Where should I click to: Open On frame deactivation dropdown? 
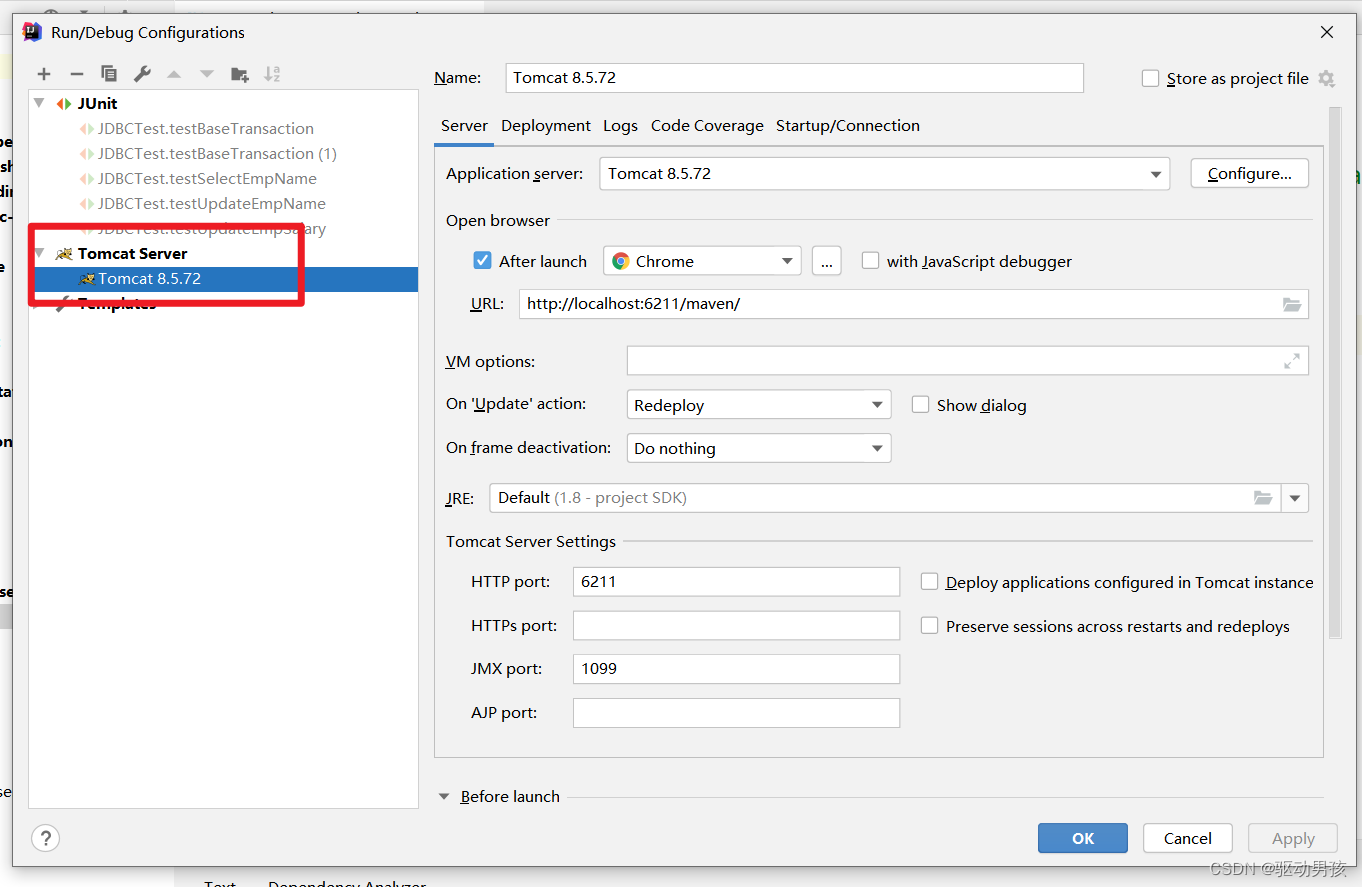point(758,448)
